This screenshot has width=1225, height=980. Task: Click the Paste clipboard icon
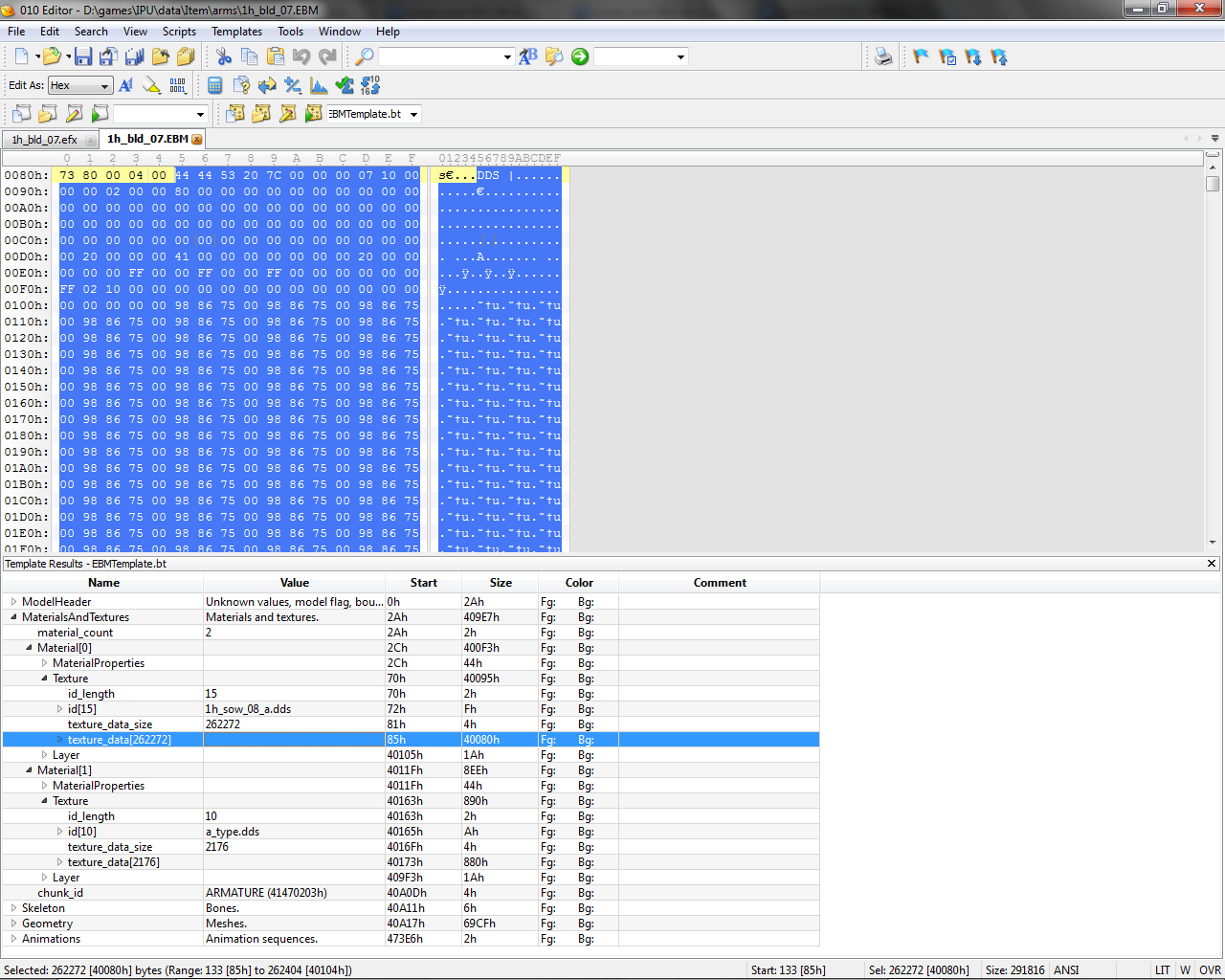275,56
